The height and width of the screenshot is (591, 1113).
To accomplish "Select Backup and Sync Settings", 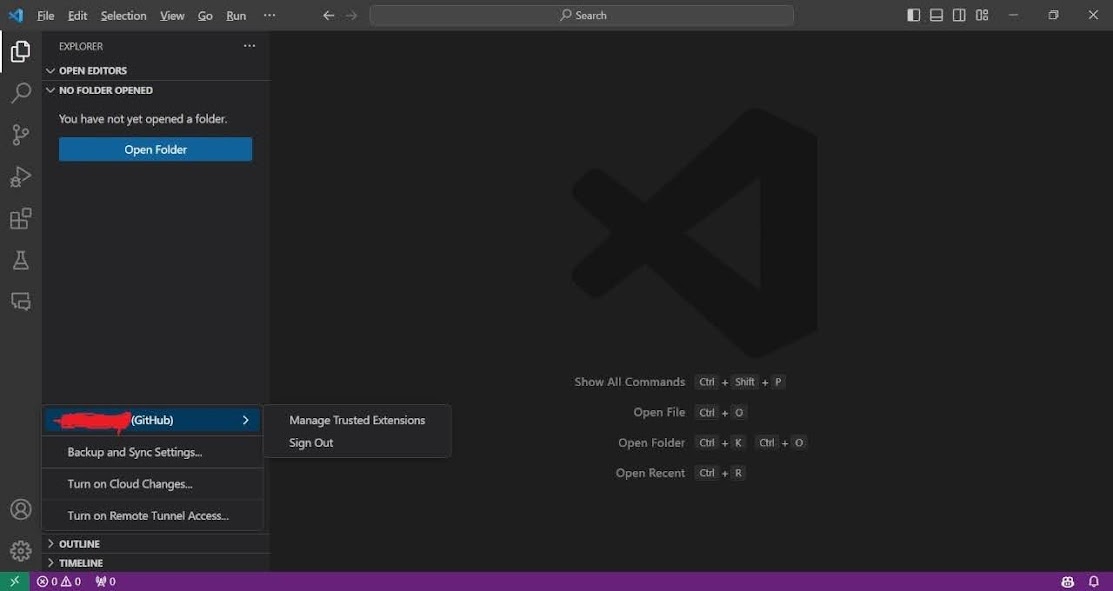I will (153, 452).
